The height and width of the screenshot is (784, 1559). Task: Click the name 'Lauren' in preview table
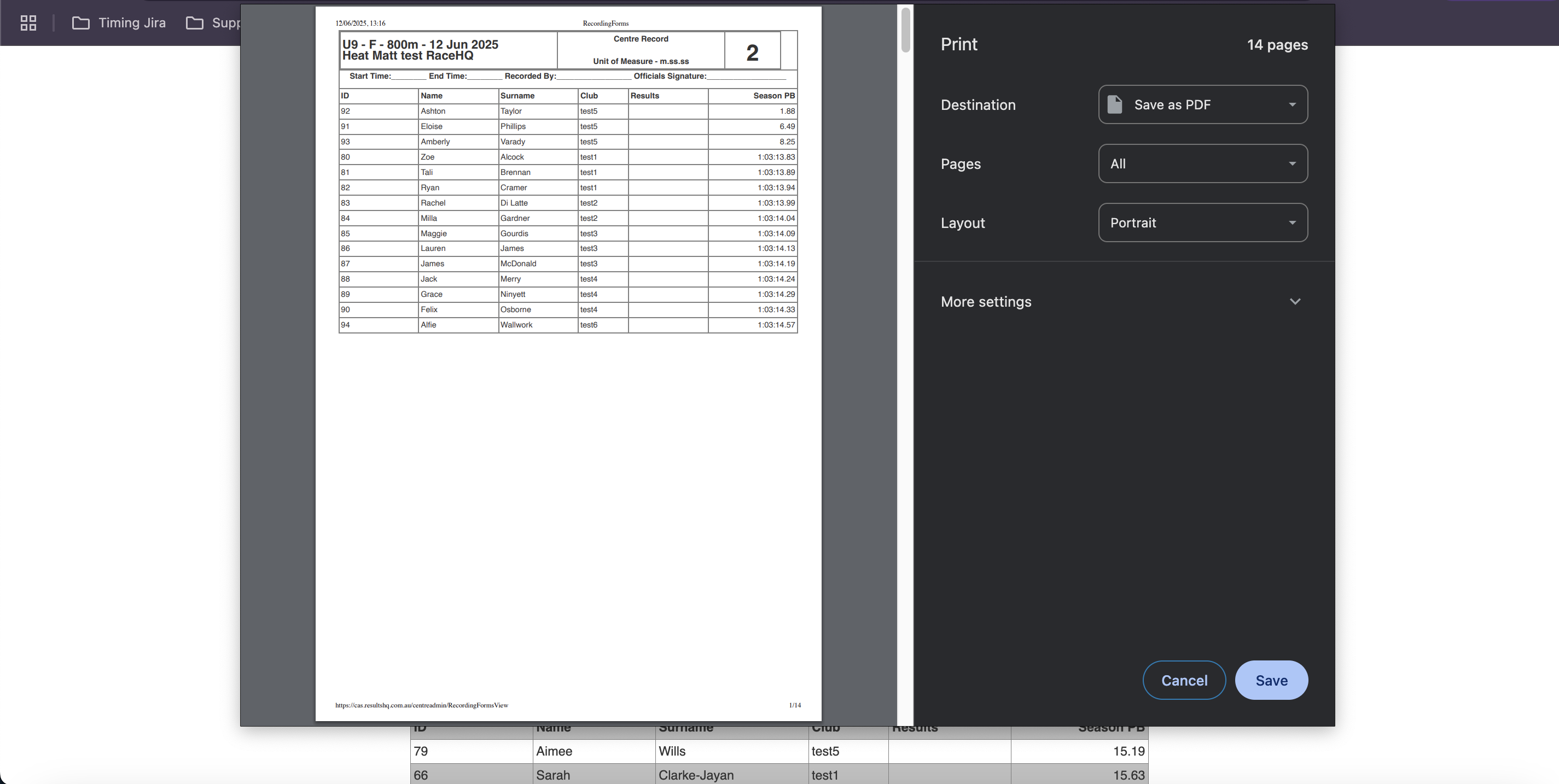[433, 248]
